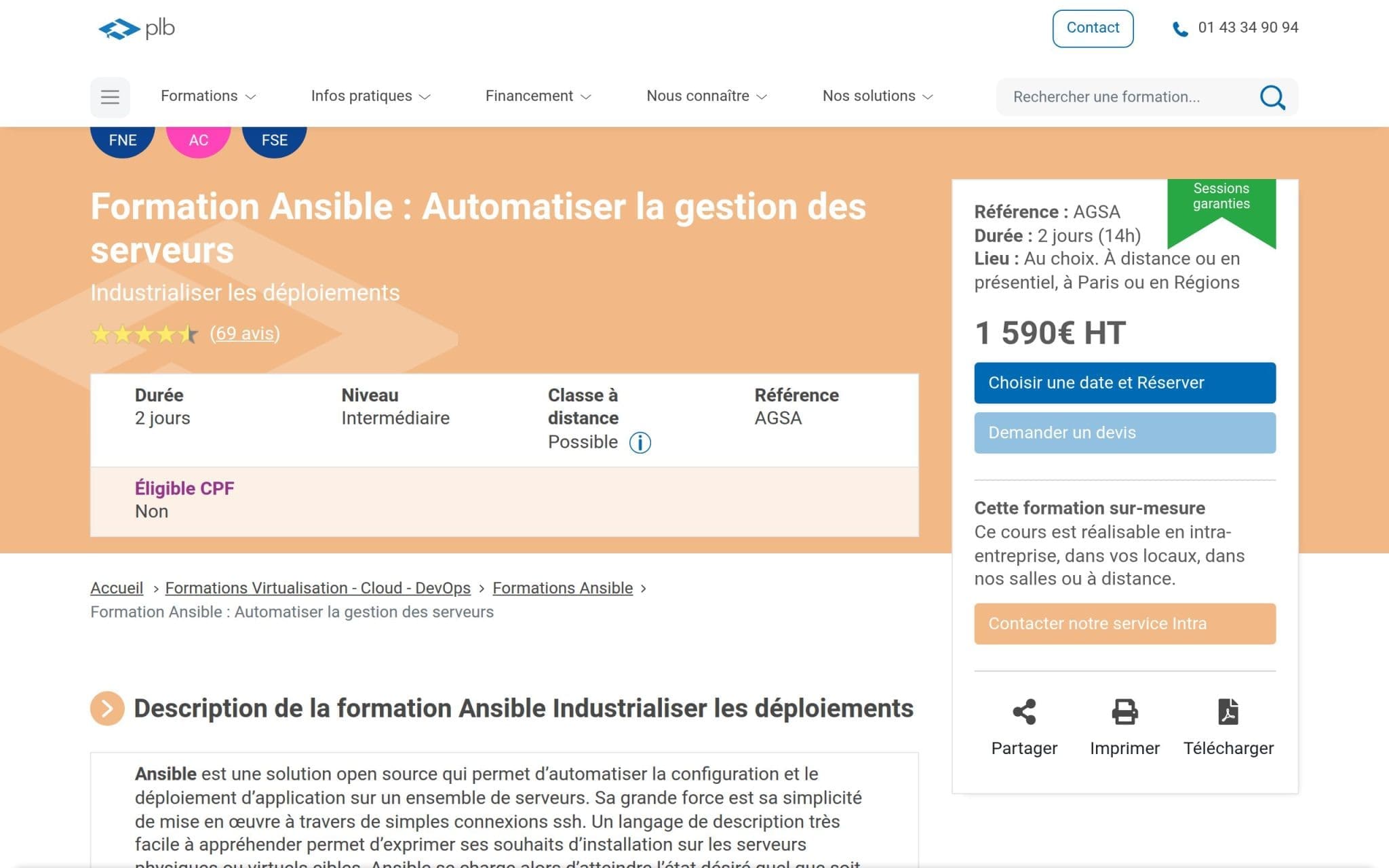Open the Nous connaître menu
The width and height of the screenshot is (1389, 868).
click(706, 96)
